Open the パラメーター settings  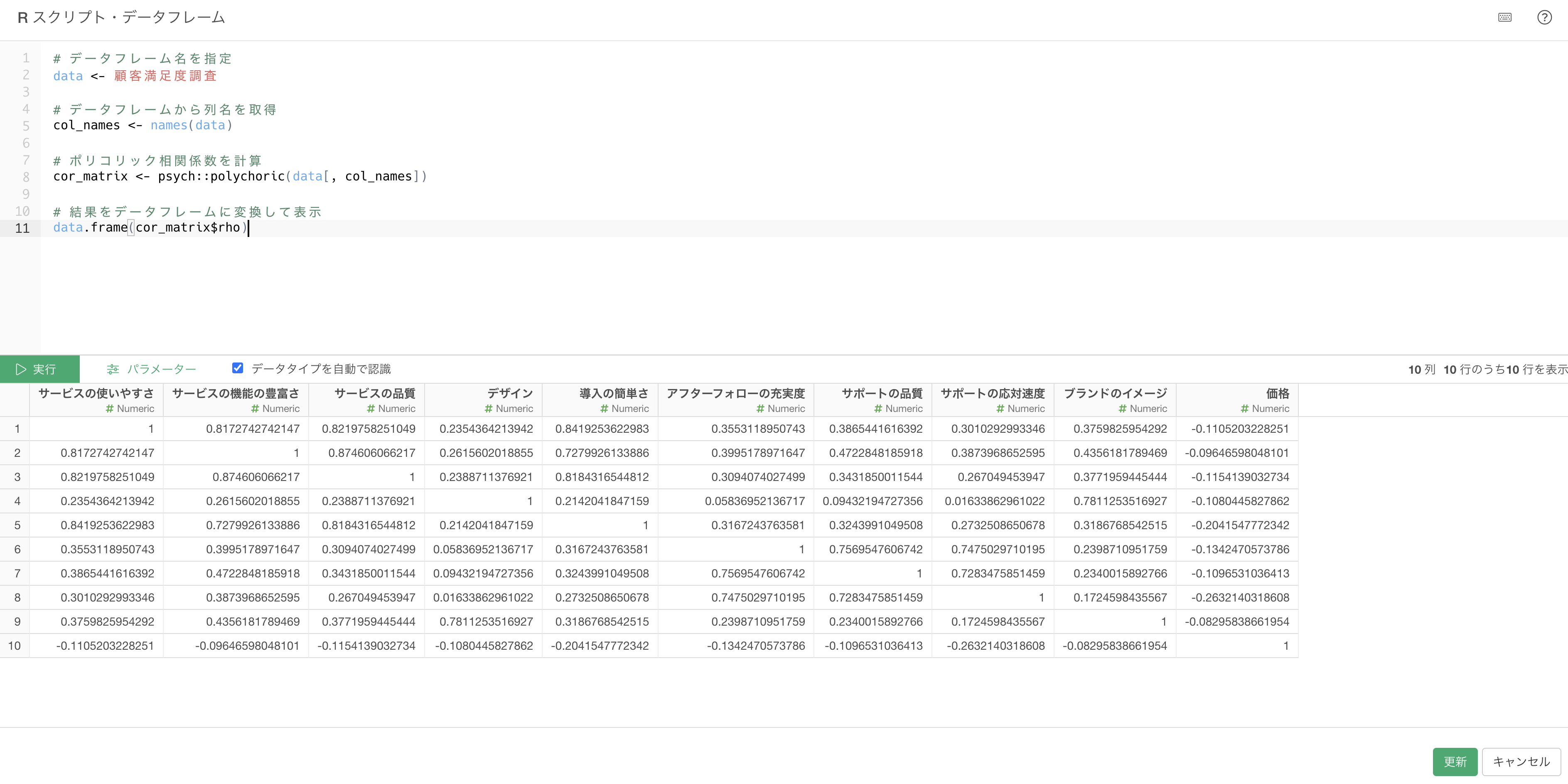[x=152, y=369]
